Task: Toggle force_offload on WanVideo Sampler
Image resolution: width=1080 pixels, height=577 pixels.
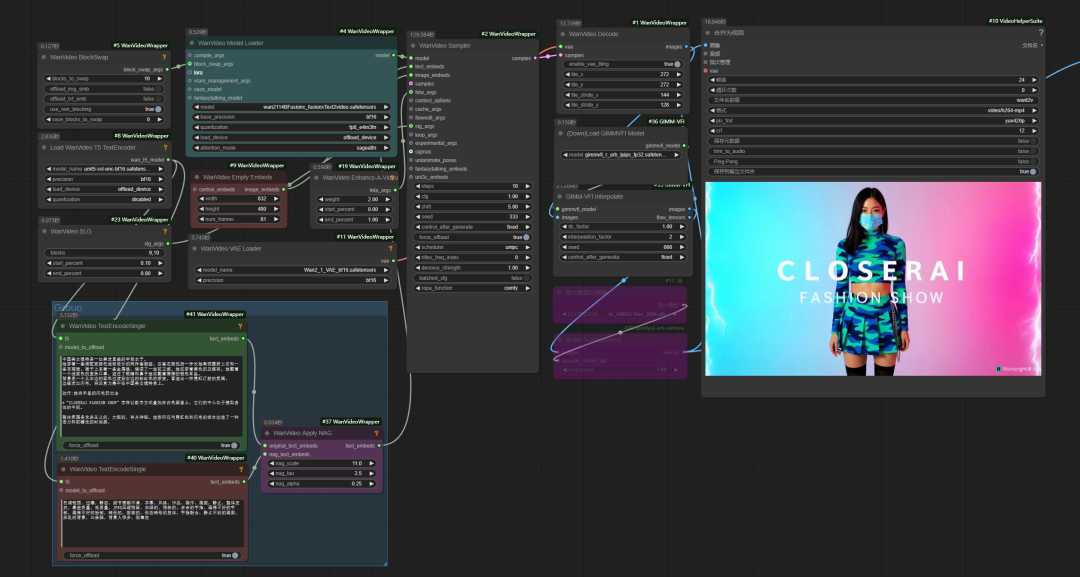Action: (x=473, y=237)
